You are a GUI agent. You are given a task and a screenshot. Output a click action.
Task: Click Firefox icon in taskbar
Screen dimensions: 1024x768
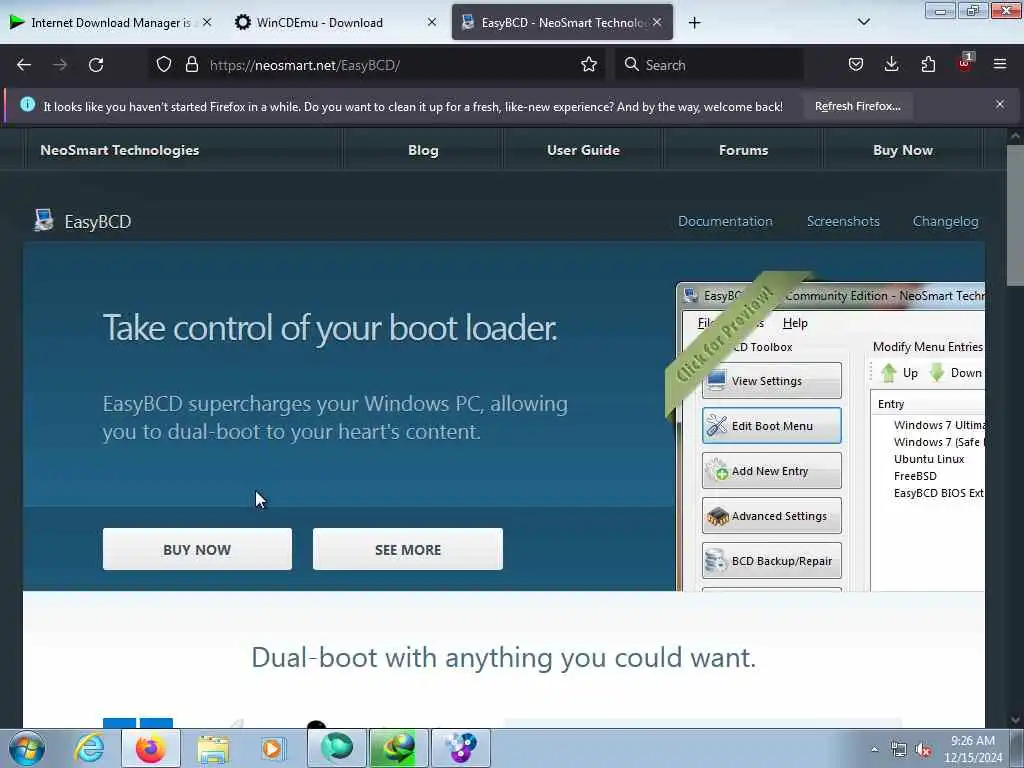pos(150,748)
